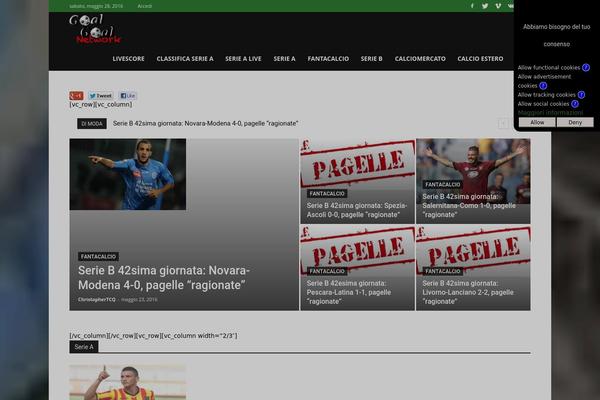Click the Facebook Like button

click(x=128, y=96)
